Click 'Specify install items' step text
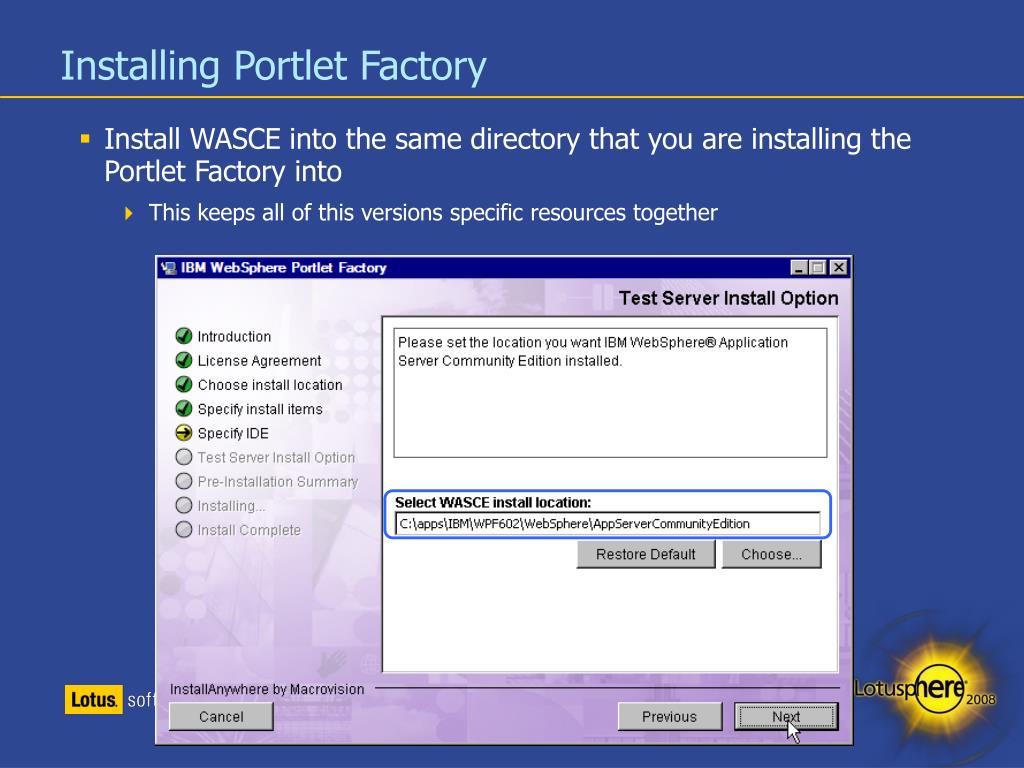The width and height of the screenshot is (1024, 768). tap(260, 409)
